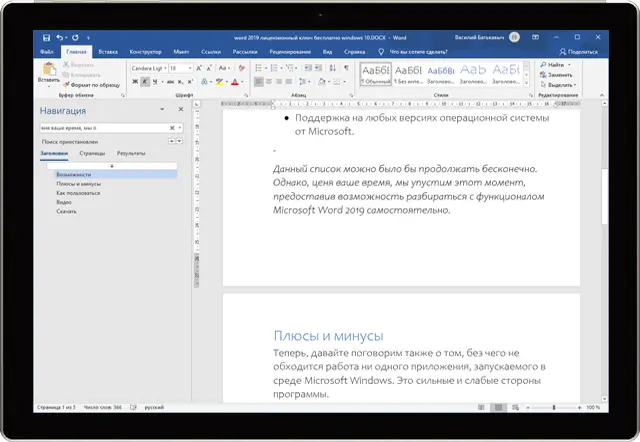Switch to Страницы tab in navigation
The width and height of the screenshot is (640, 442).
pyautogui.click(x=92, y=153)
